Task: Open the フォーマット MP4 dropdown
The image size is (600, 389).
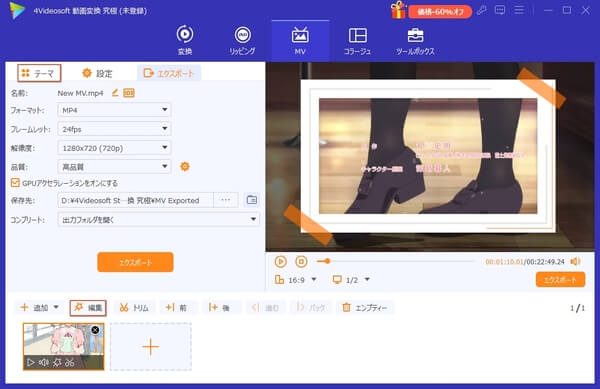Action: (x=114, y=110)
